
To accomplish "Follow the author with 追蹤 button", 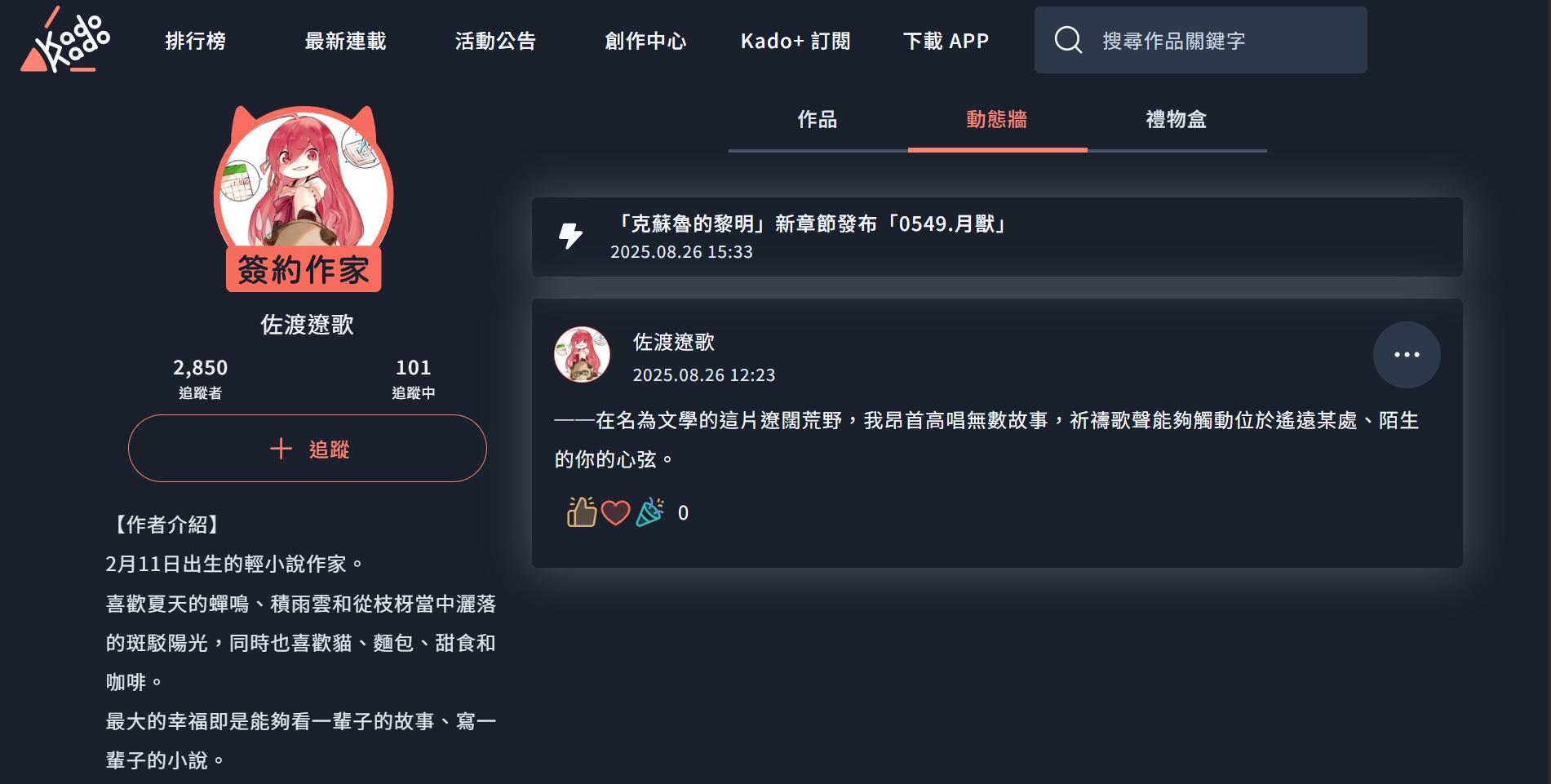I will tap(308, 449).
